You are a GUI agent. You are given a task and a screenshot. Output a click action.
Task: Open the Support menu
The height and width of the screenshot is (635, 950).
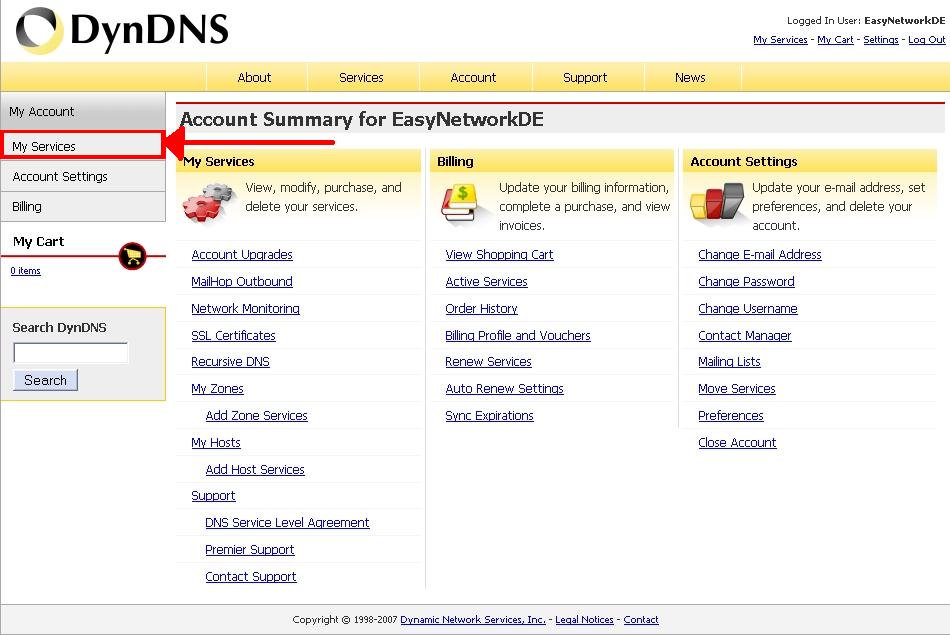tap(585, 78)
